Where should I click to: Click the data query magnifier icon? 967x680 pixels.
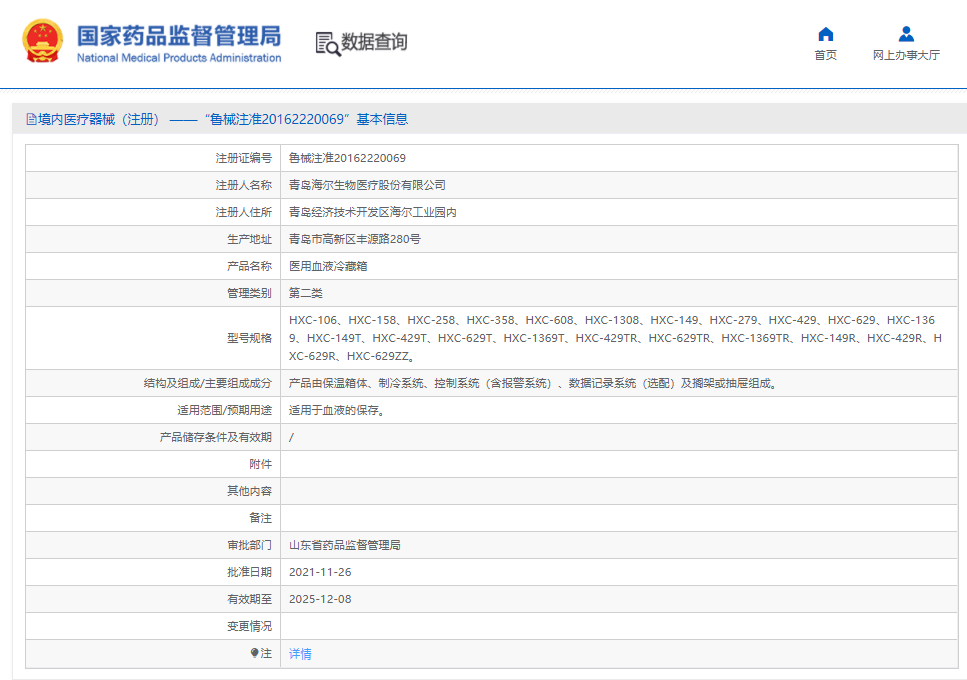pos(327,43)
